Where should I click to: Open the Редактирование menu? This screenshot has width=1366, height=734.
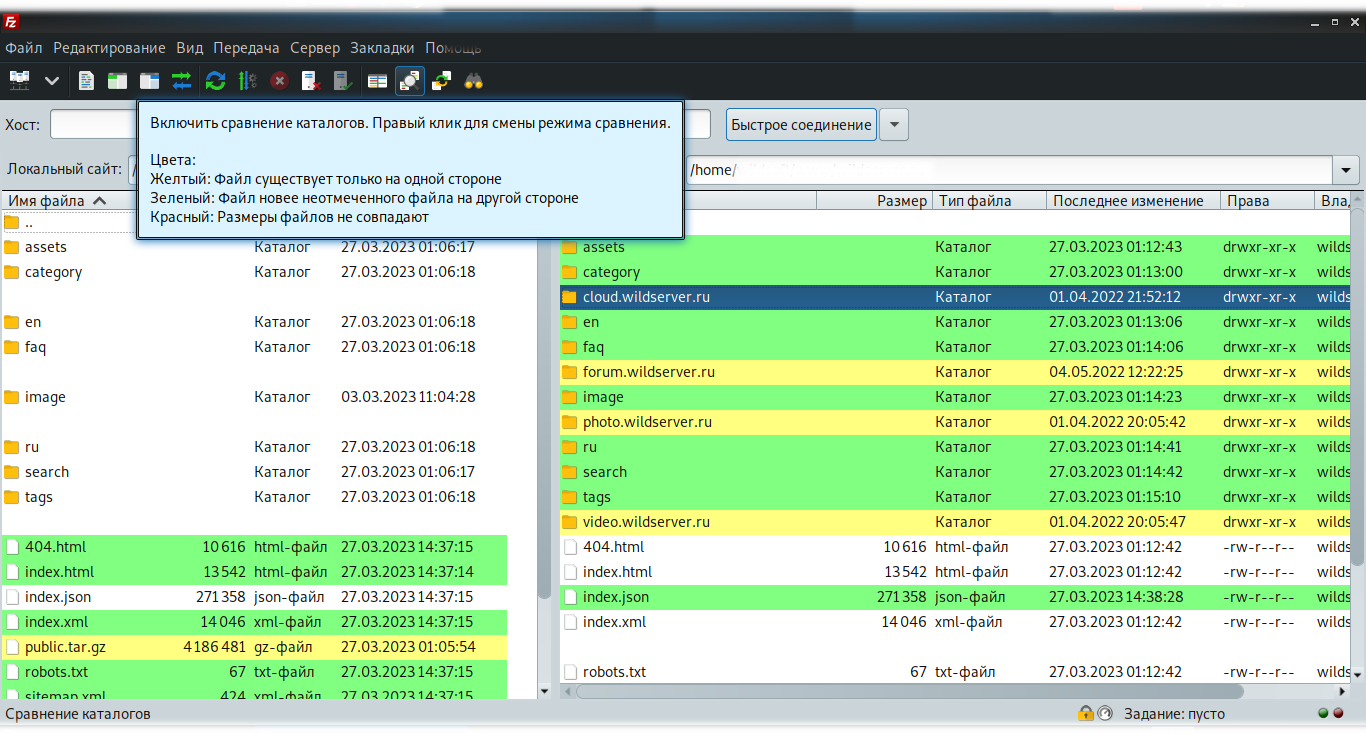click(109, 48)
